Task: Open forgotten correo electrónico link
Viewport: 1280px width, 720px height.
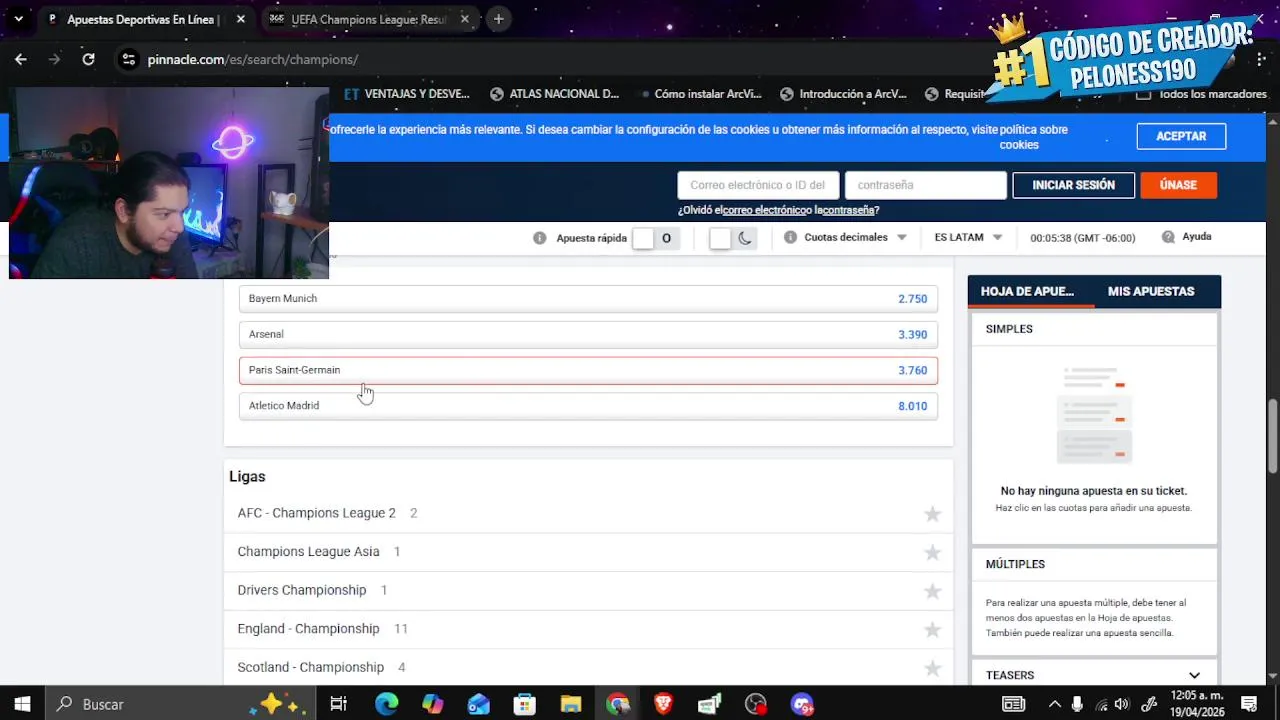Action: point(764,210)
